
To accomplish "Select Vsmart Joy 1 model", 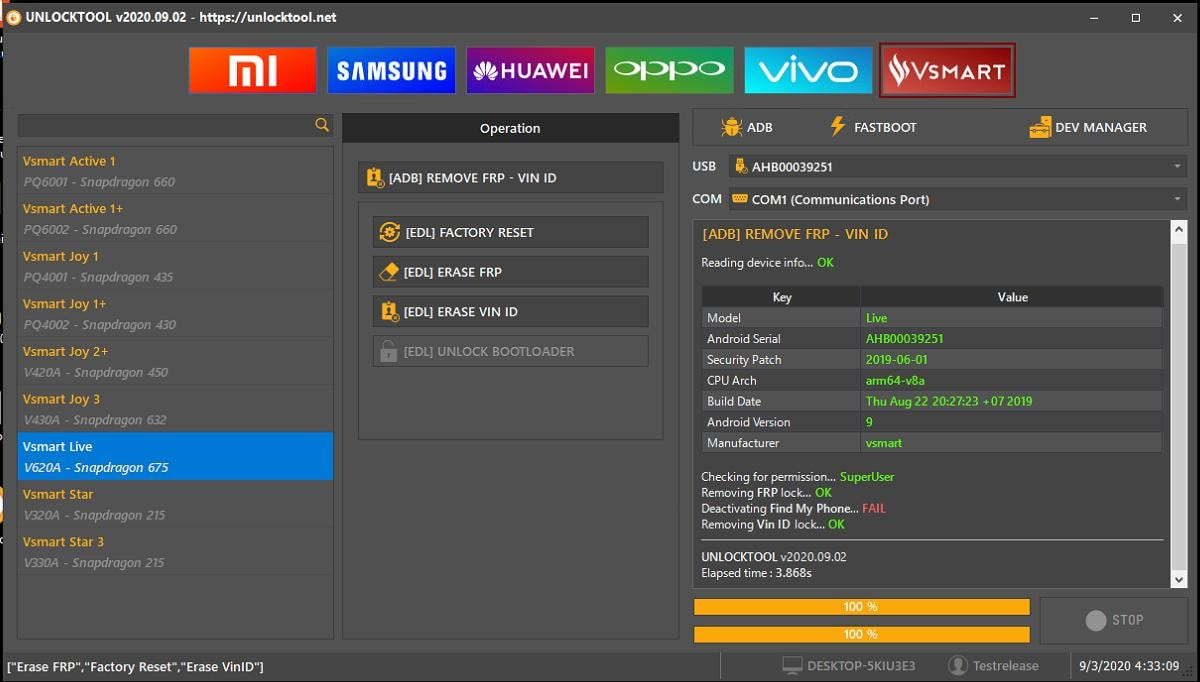I will click(175, 266).
